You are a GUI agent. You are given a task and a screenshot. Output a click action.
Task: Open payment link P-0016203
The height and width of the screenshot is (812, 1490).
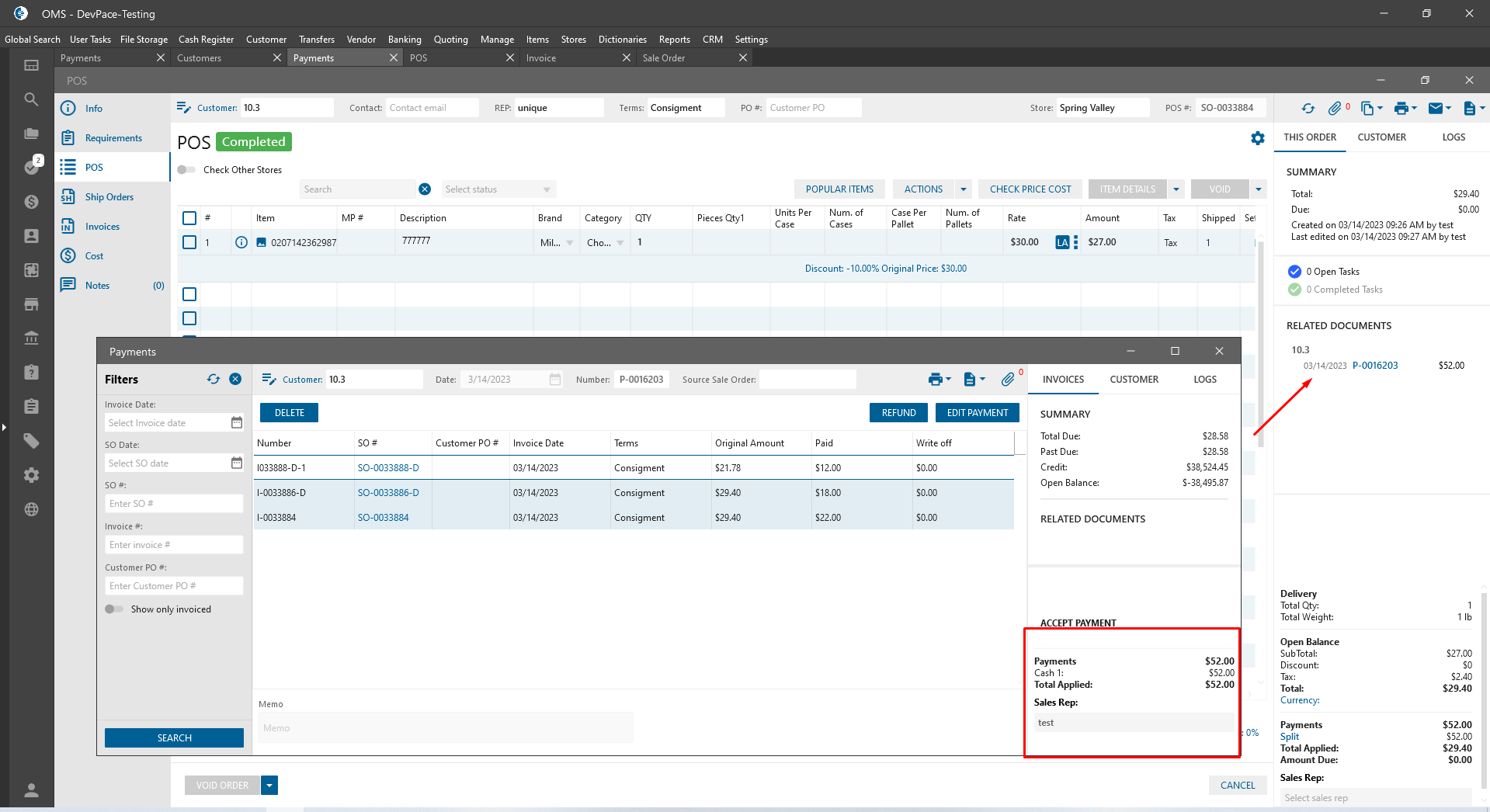pos(1374,366)
